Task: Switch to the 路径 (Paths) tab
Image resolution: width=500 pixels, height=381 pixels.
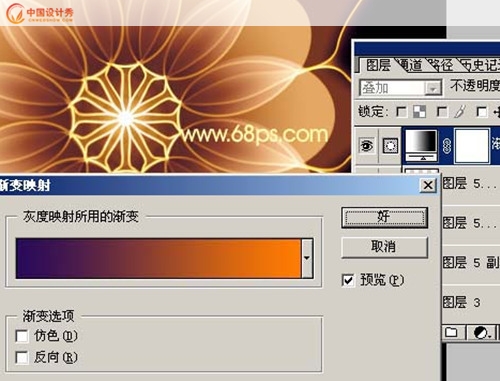Action: 441,65
